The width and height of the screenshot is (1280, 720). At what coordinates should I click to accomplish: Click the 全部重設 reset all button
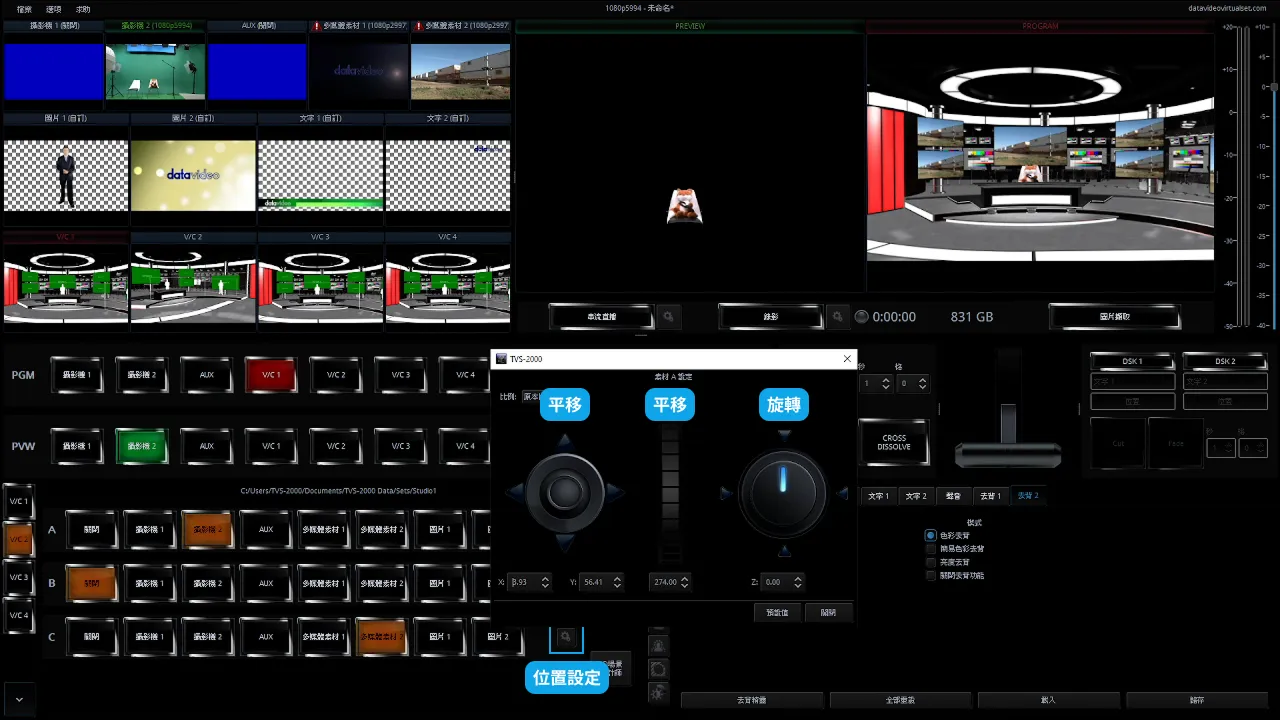tap(900, 700)
